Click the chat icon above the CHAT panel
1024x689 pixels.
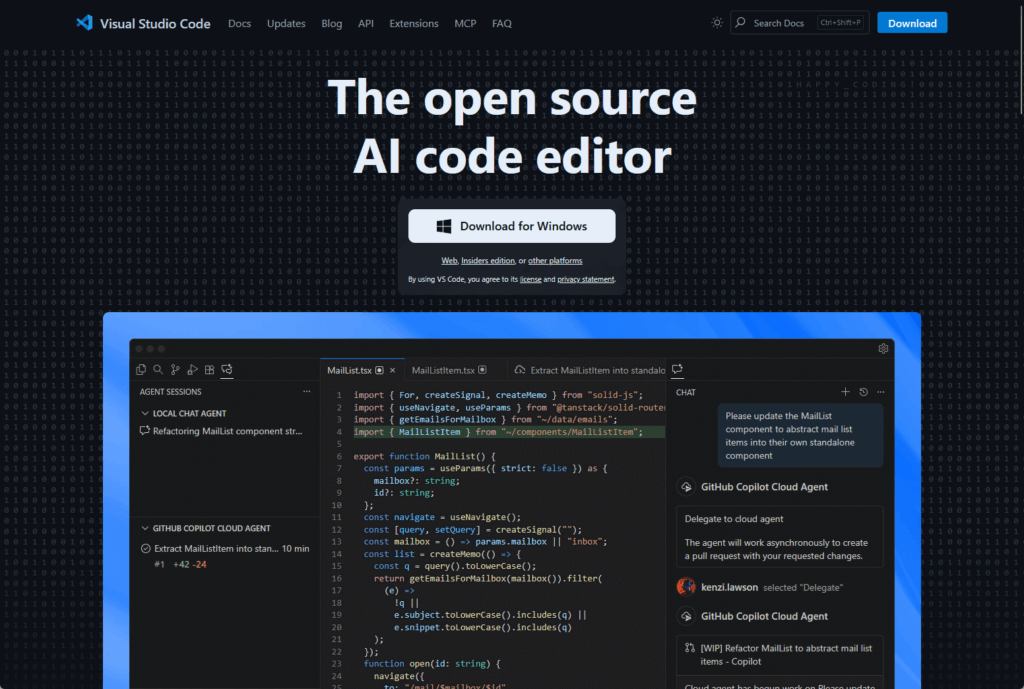(x=677, y=369)
